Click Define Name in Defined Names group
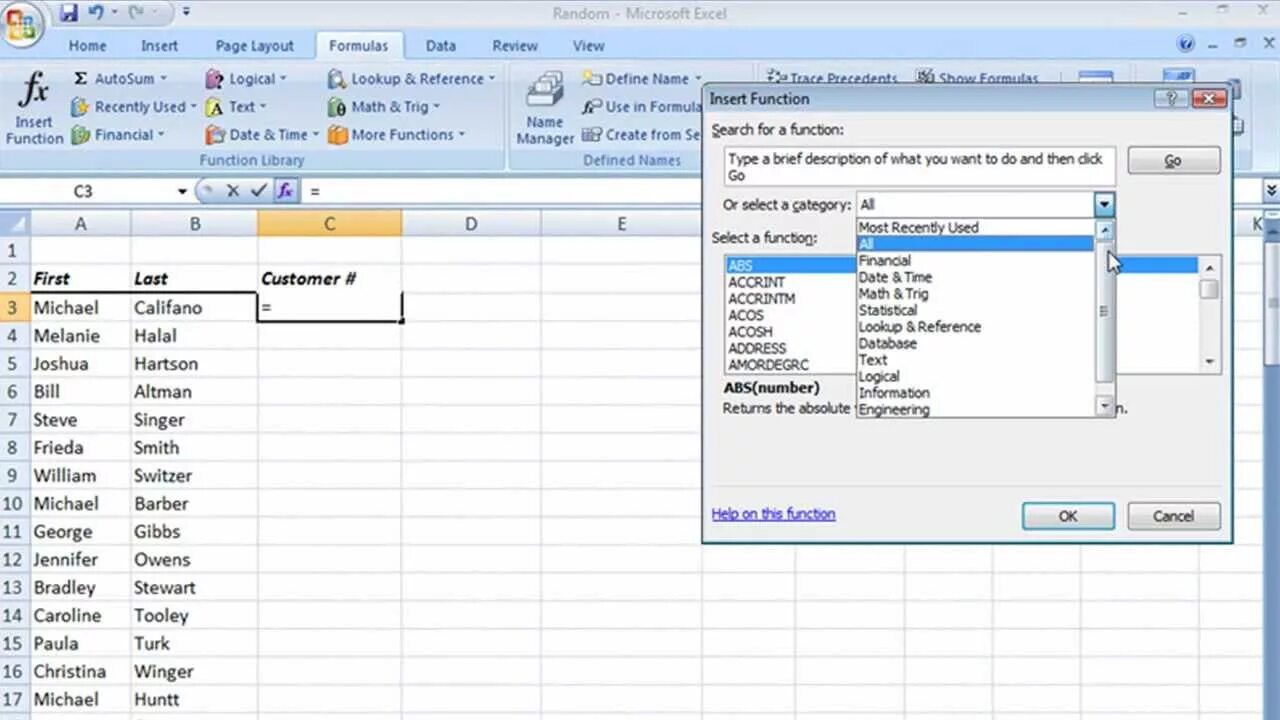Screen dimensions: 1280x720 (x=641, y=78)
